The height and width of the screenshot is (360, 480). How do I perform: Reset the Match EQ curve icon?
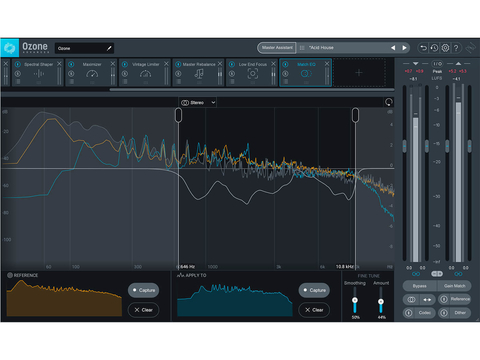pos(389,102)
